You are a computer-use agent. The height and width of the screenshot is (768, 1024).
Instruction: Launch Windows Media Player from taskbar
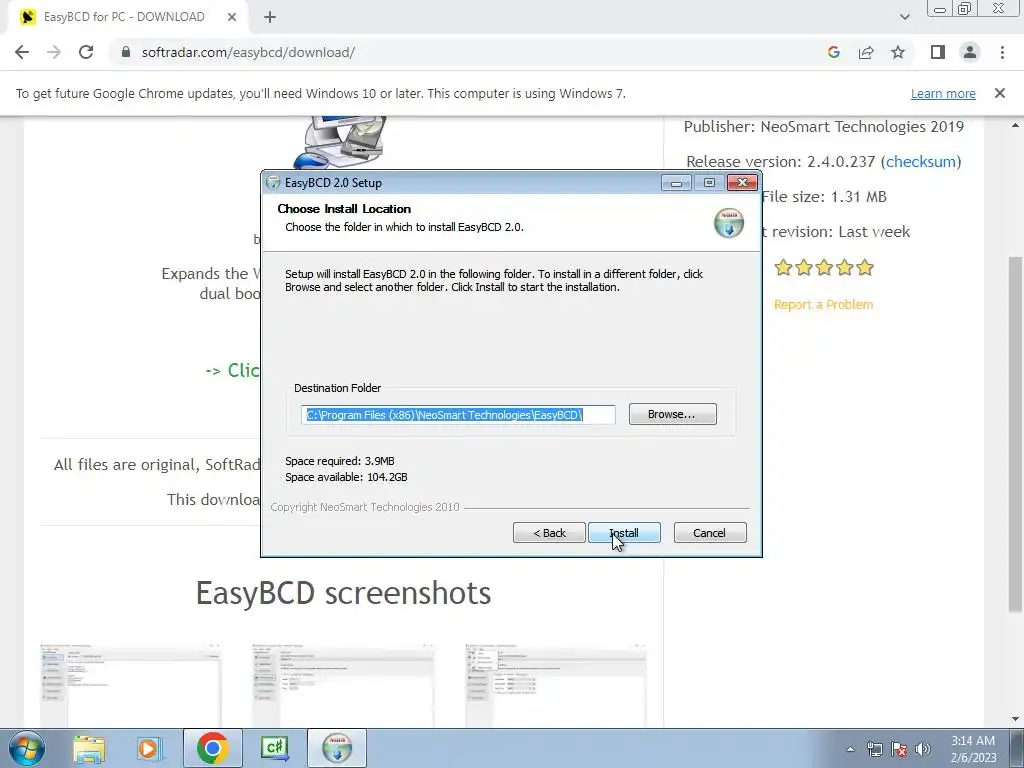pos(148,748)
